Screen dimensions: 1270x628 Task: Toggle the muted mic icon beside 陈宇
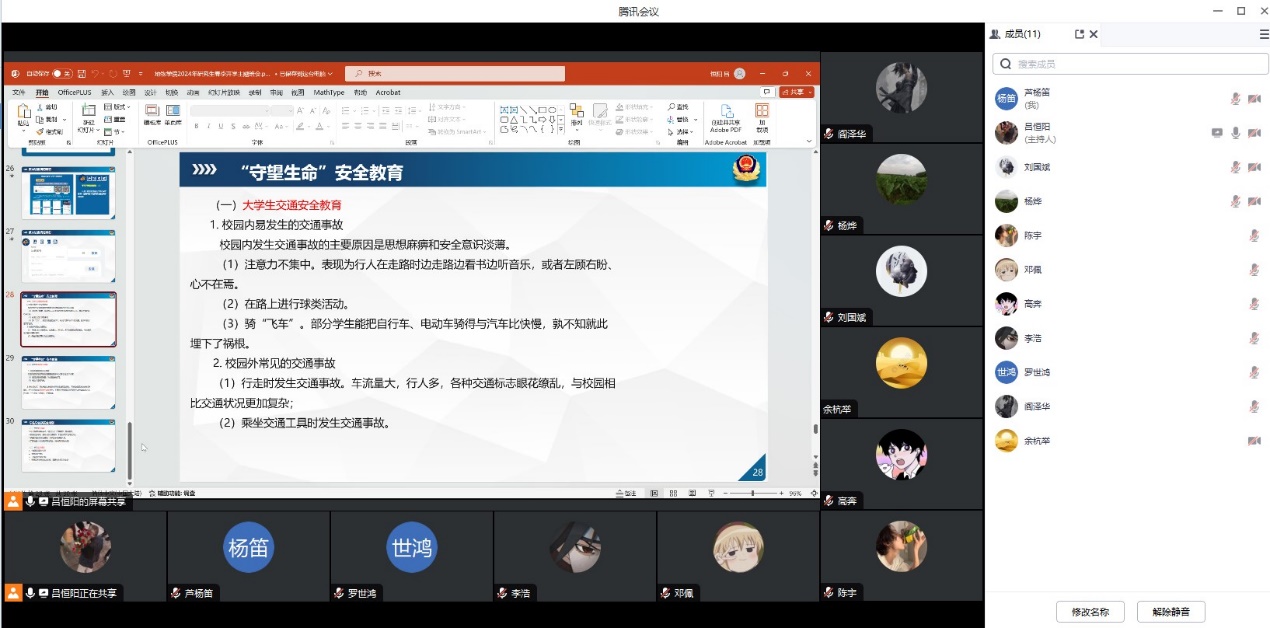pyautogui.click(x=1254, y=236)
